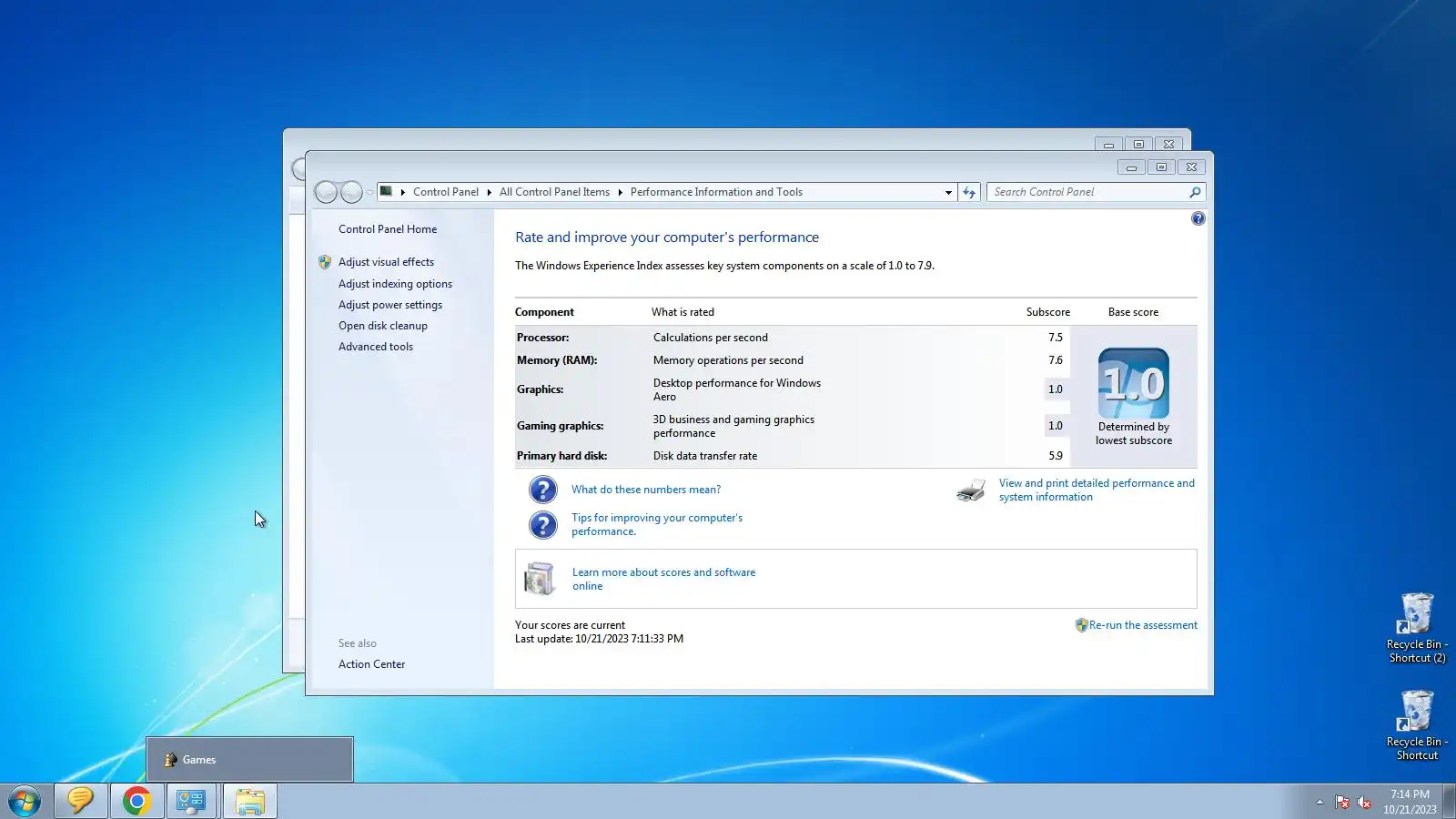Select the Primary hard disk subscore 5.9
This screenshot has height=819, width=1456.
click(1056, 456)
